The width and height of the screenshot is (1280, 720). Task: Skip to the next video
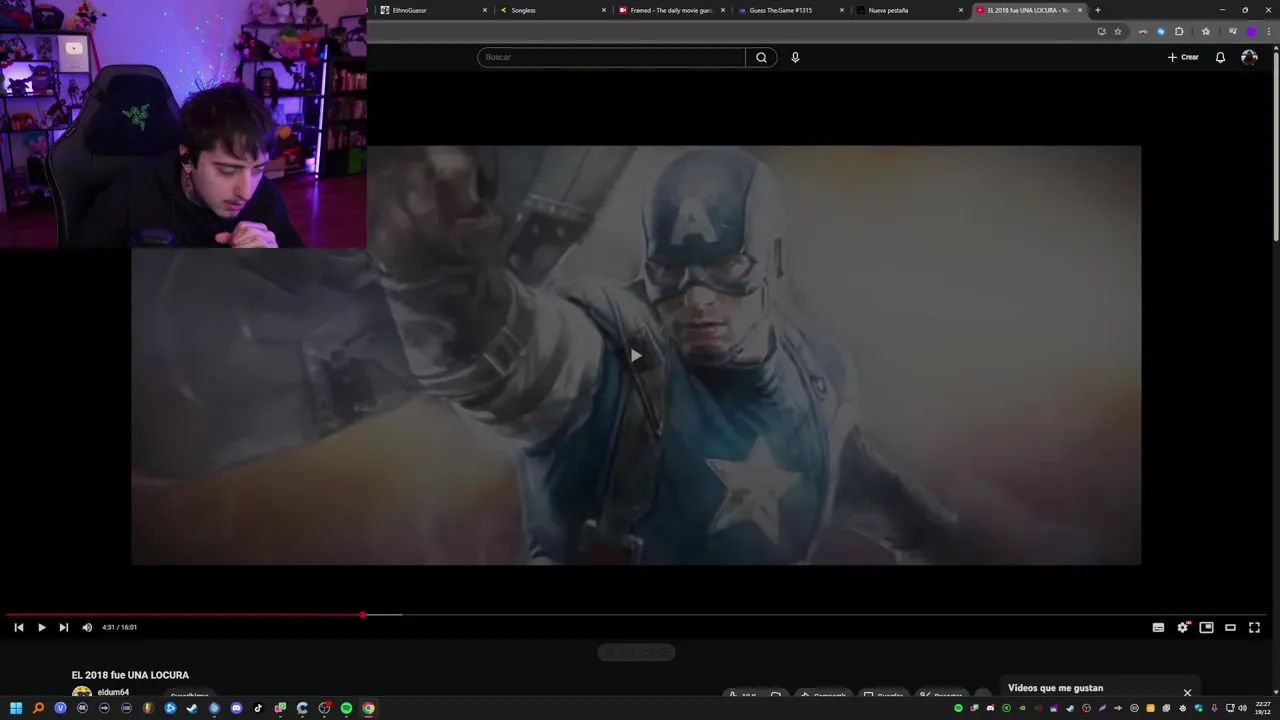63,627
